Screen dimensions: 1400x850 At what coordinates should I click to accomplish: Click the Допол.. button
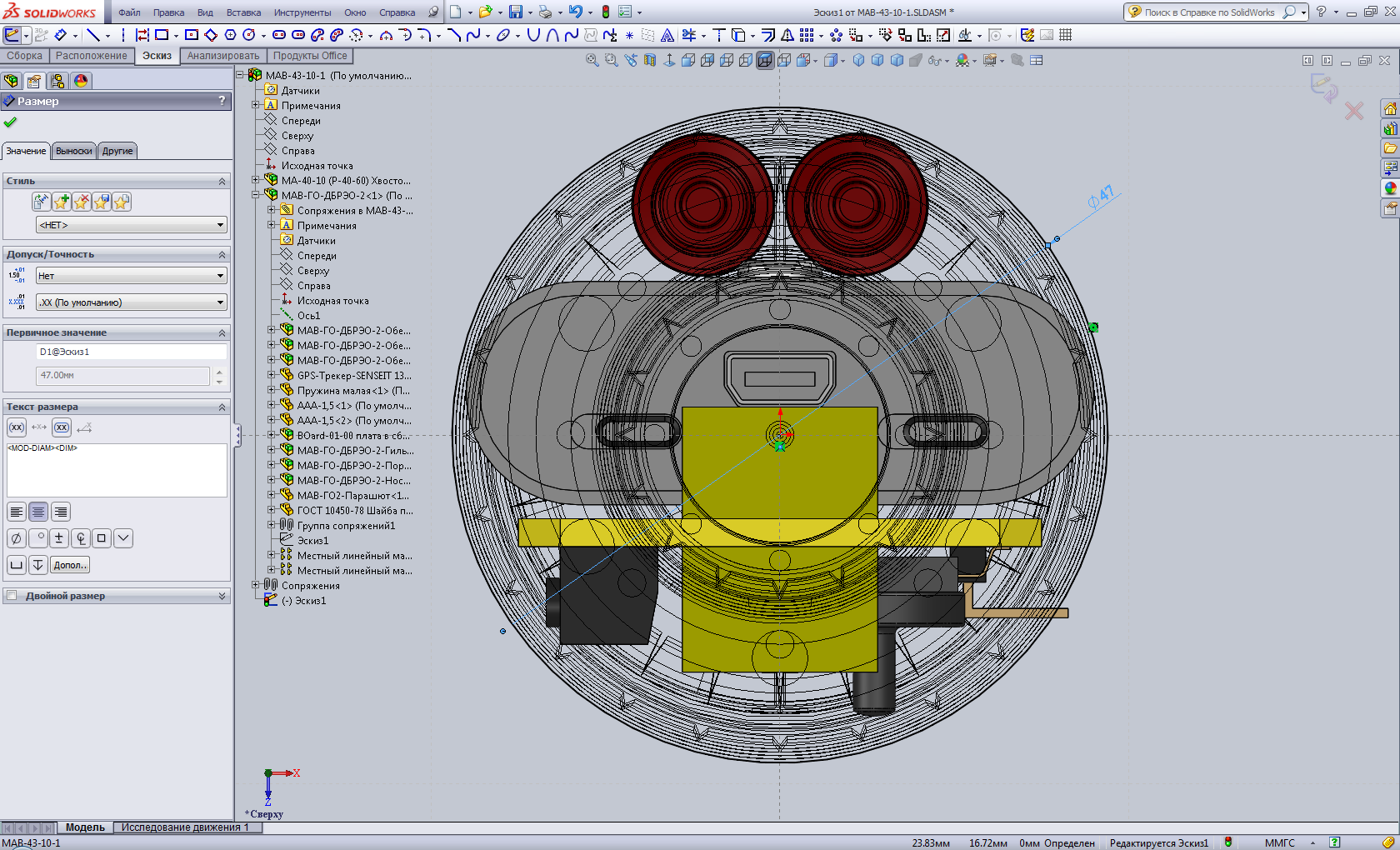70,565
